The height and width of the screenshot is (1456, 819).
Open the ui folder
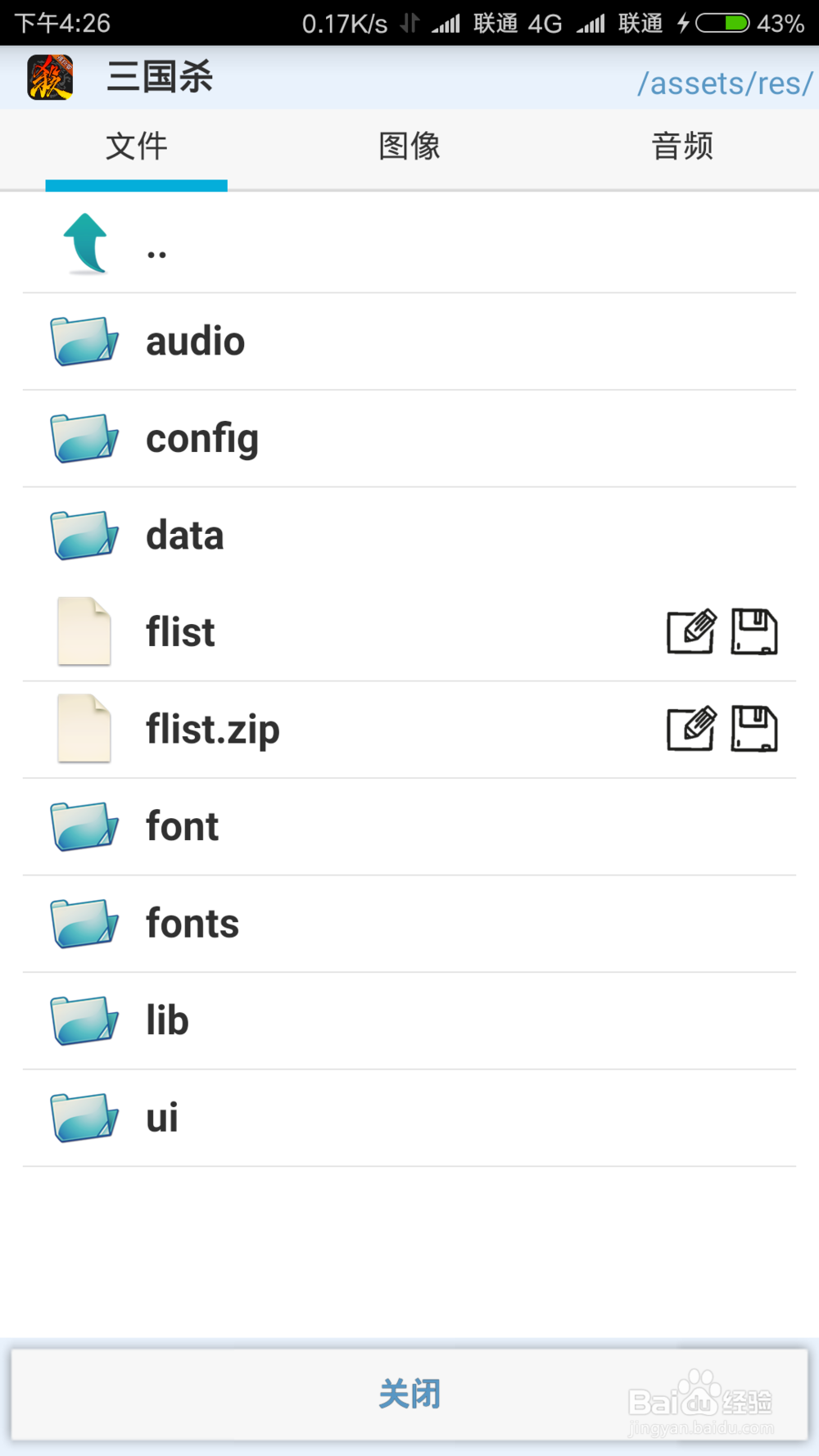point(409,1118)
